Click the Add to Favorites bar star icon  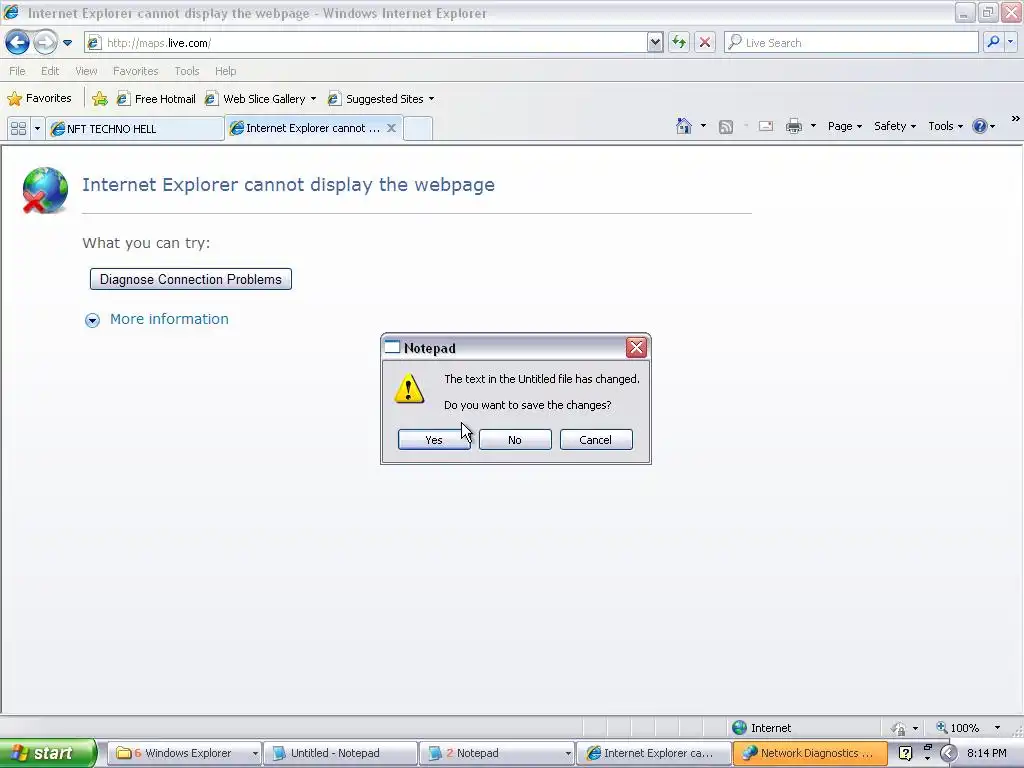(x=100, y=99)
